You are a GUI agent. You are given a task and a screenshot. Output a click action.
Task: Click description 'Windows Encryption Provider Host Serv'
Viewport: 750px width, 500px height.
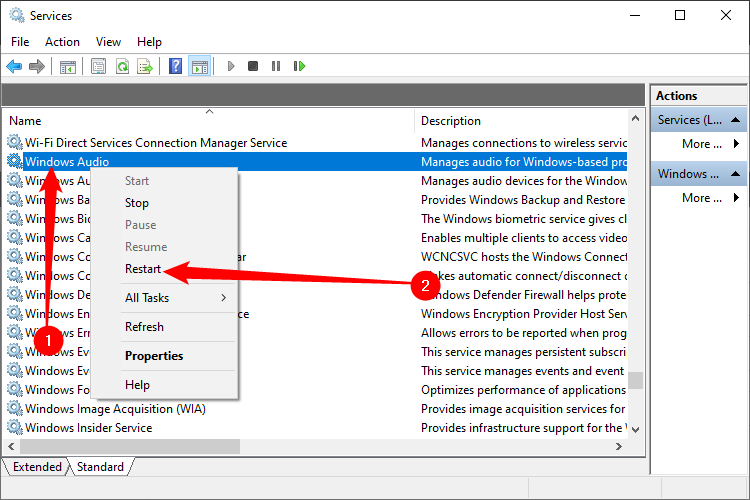(x=524, y=314)
